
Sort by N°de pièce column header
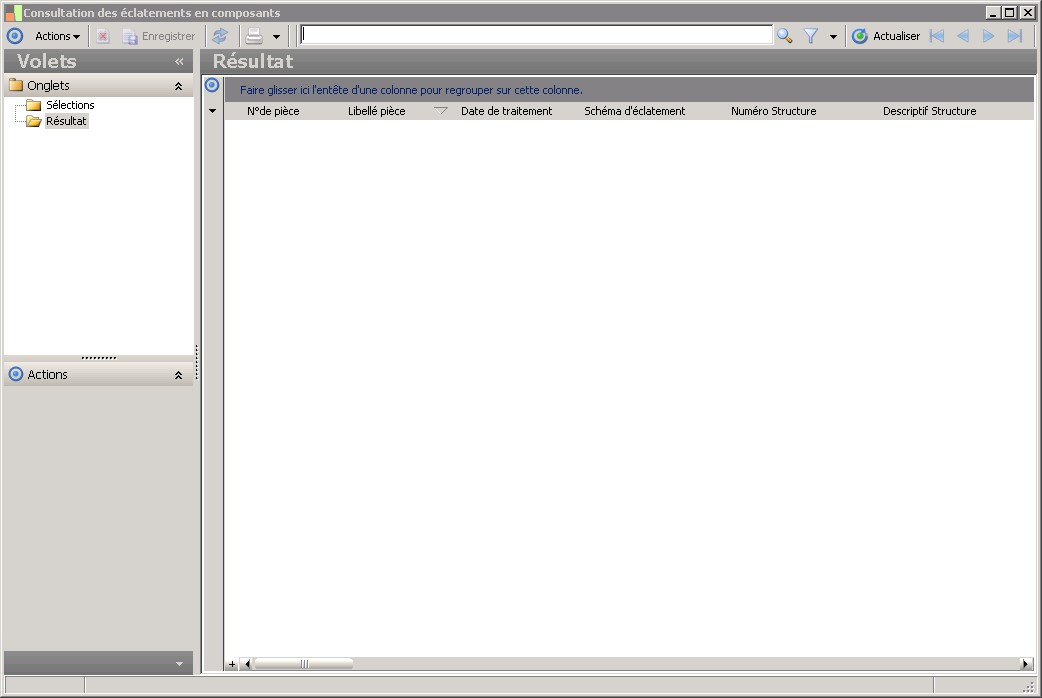[x=273, y=111]
